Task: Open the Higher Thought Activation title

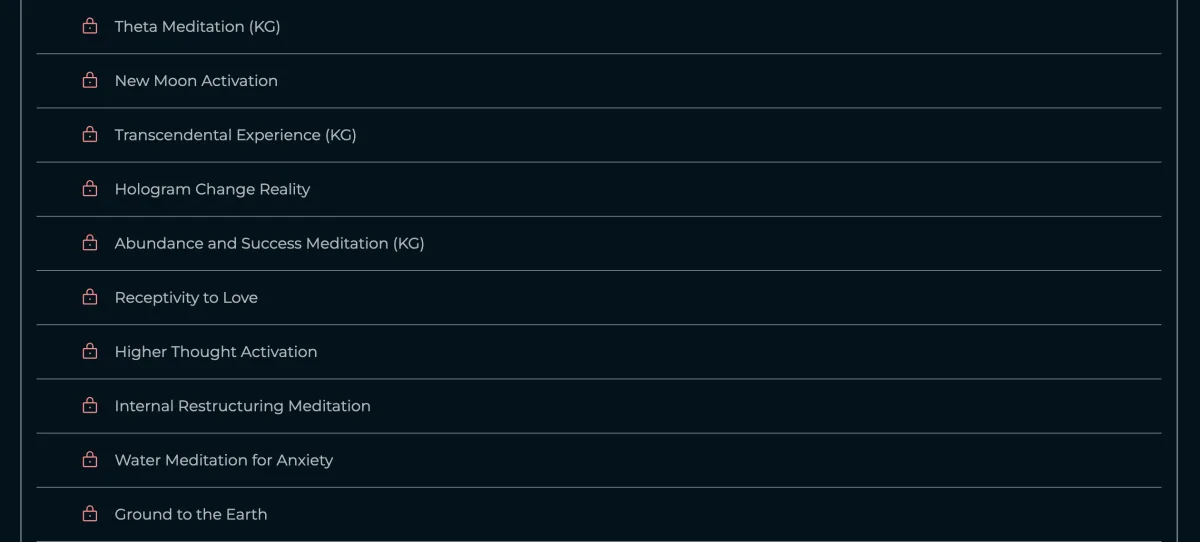Action: 216,352
